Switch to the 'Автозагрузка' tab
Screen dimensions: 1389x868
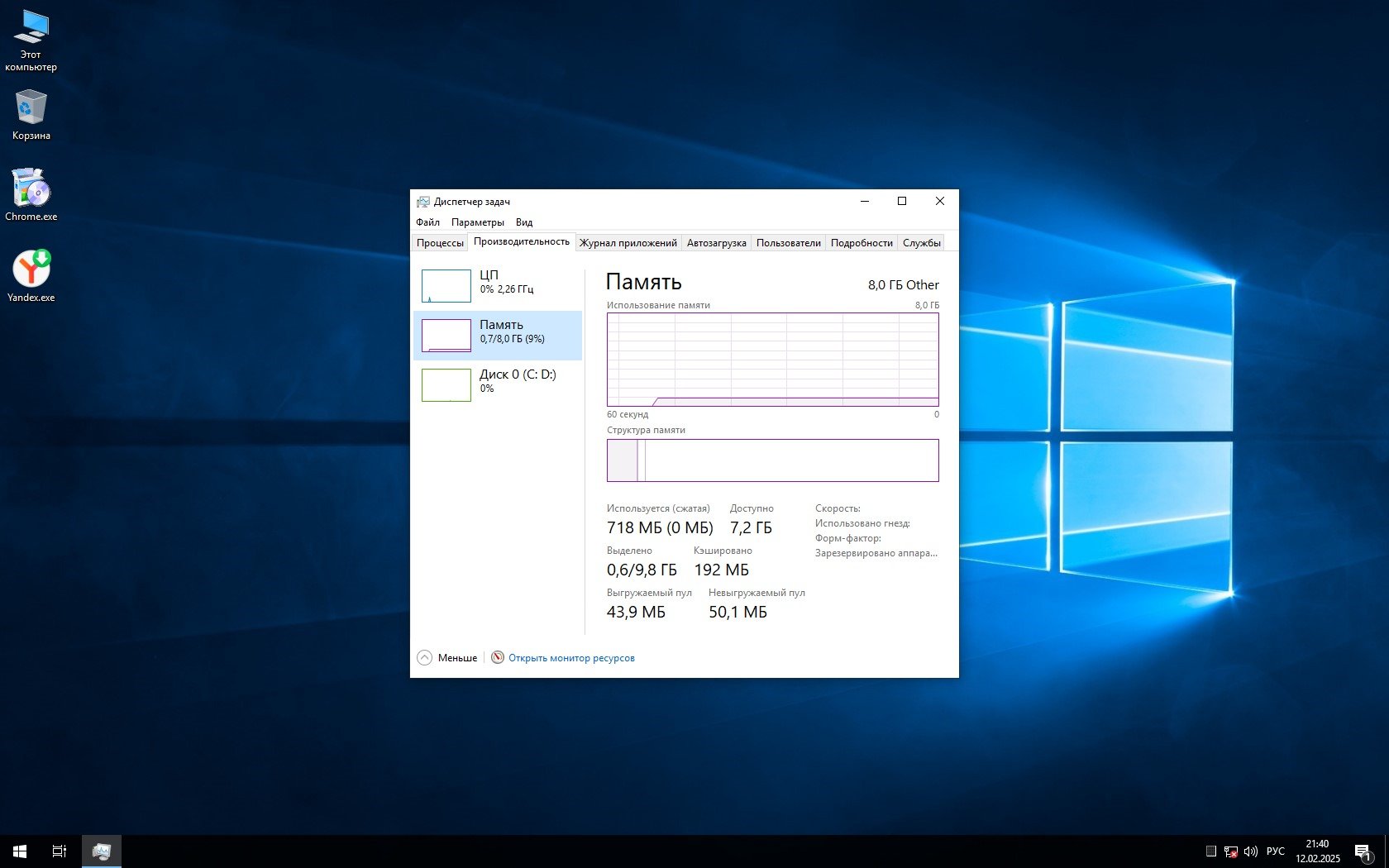[716, 243]
